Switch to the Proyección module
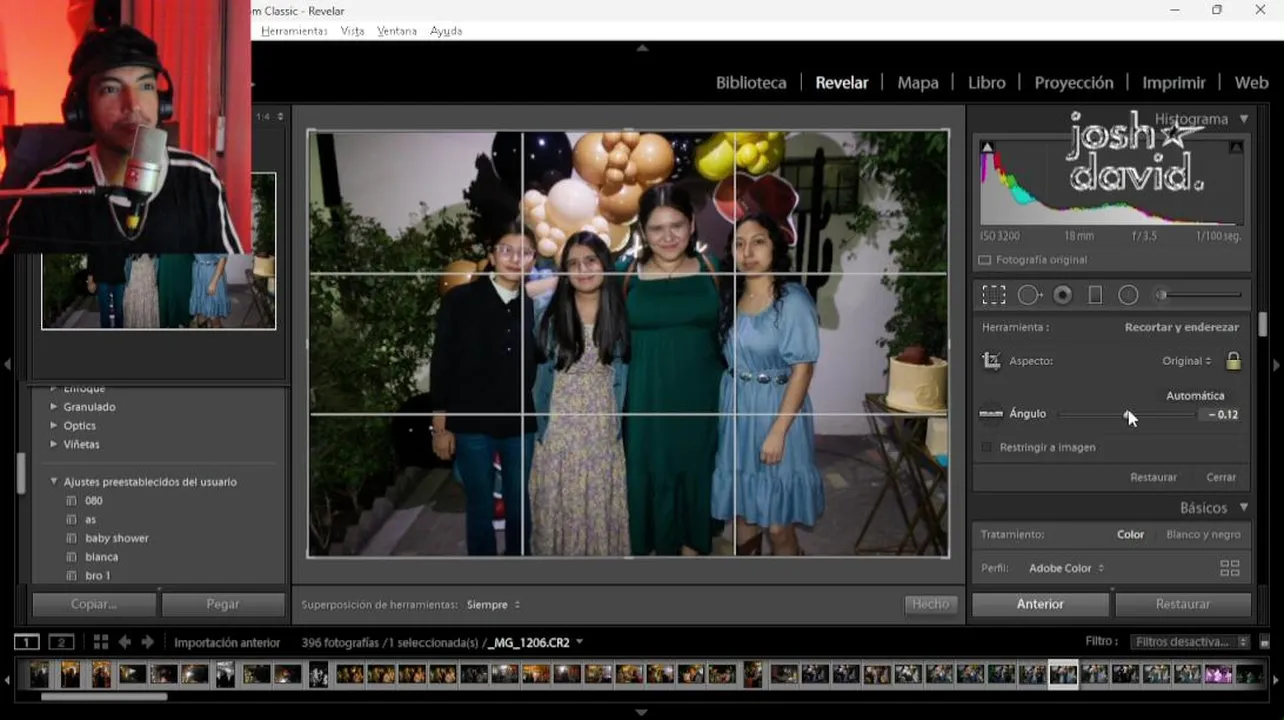The width and height of the screenshot is (1284, 720). click(1074, 83)
